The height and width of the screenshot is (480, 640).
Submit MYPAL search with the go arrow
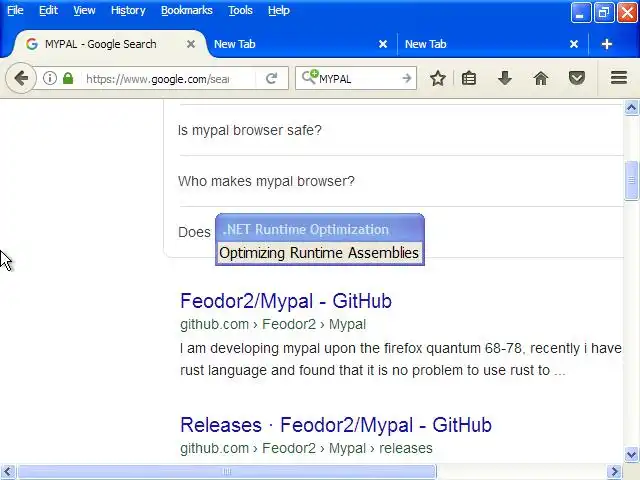coord(407,78)
